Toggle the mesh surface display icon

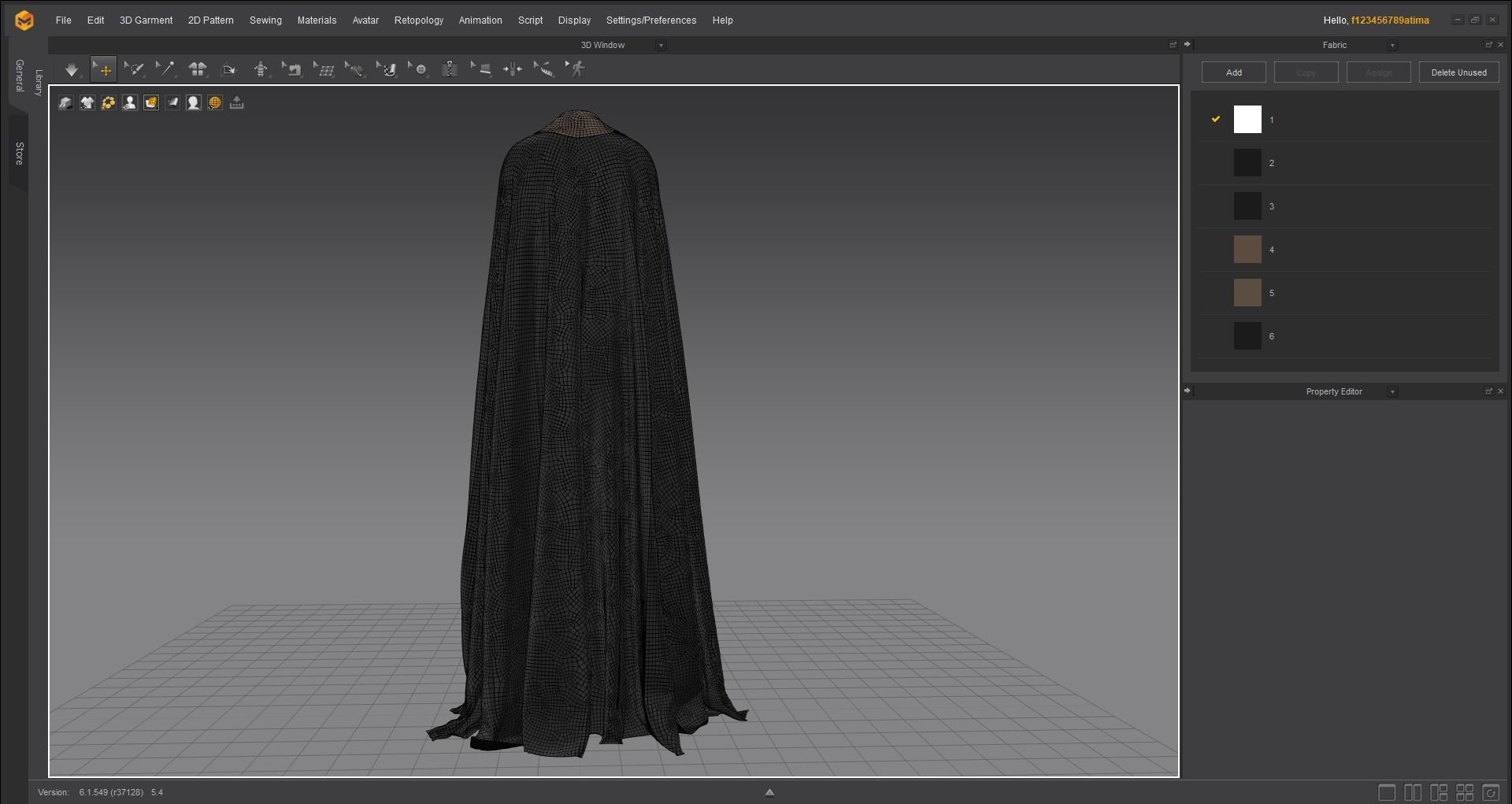click(x=150, y=102)
